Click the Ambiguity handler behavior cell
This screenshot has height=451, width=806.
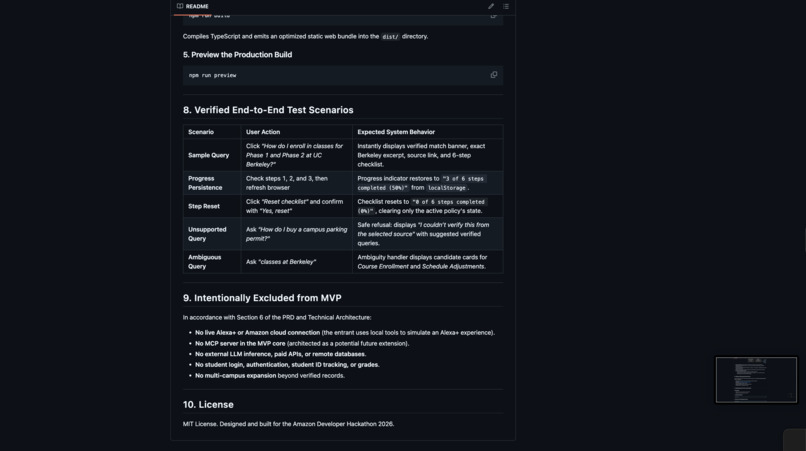coord(428,262)
